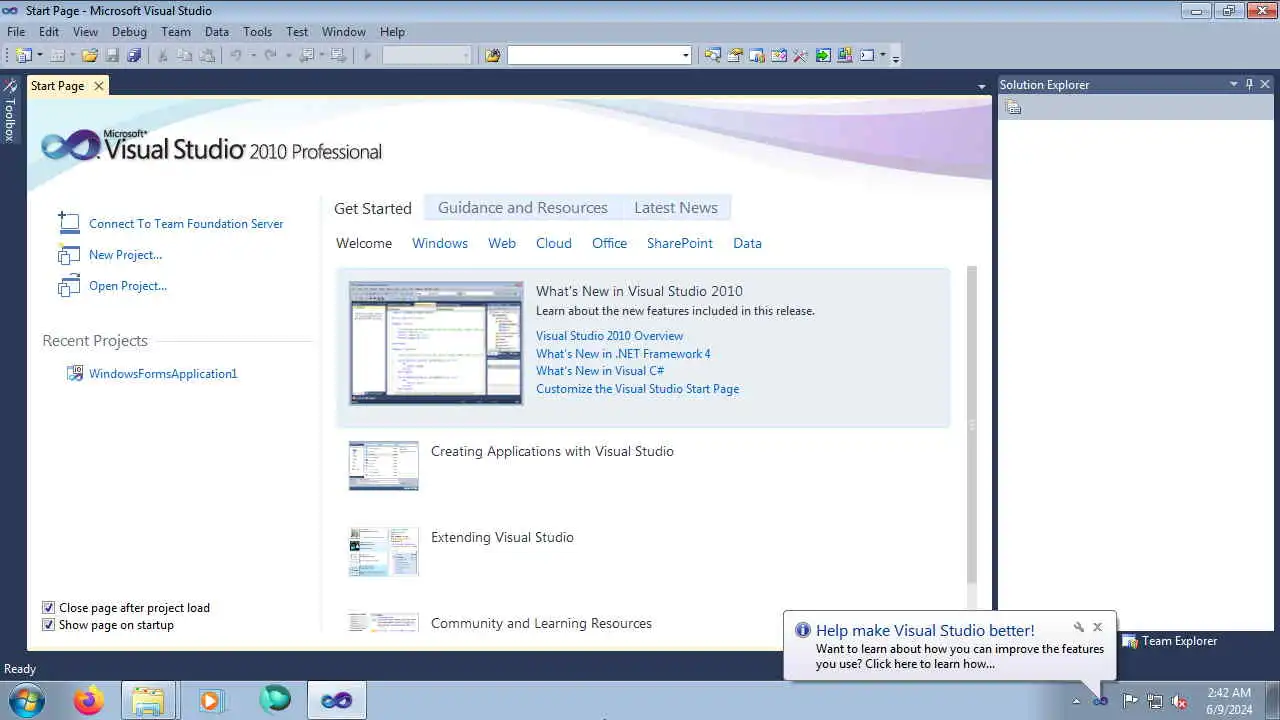1280x720 pixels.
Task: Click the New Project... link
Action: (125, 255)
